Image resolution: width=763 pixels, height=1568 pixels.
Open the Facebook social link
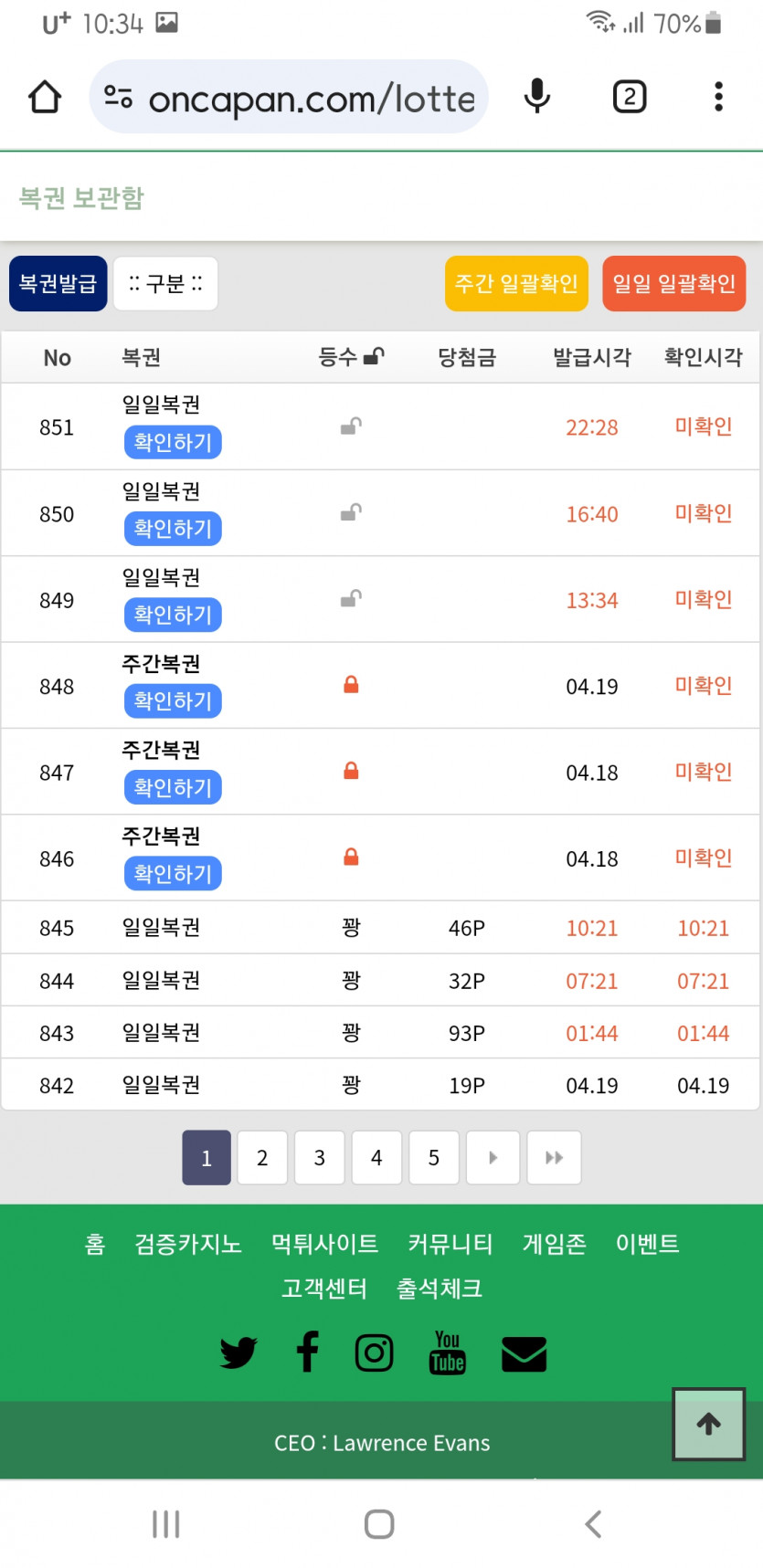tap(308, 1352)
